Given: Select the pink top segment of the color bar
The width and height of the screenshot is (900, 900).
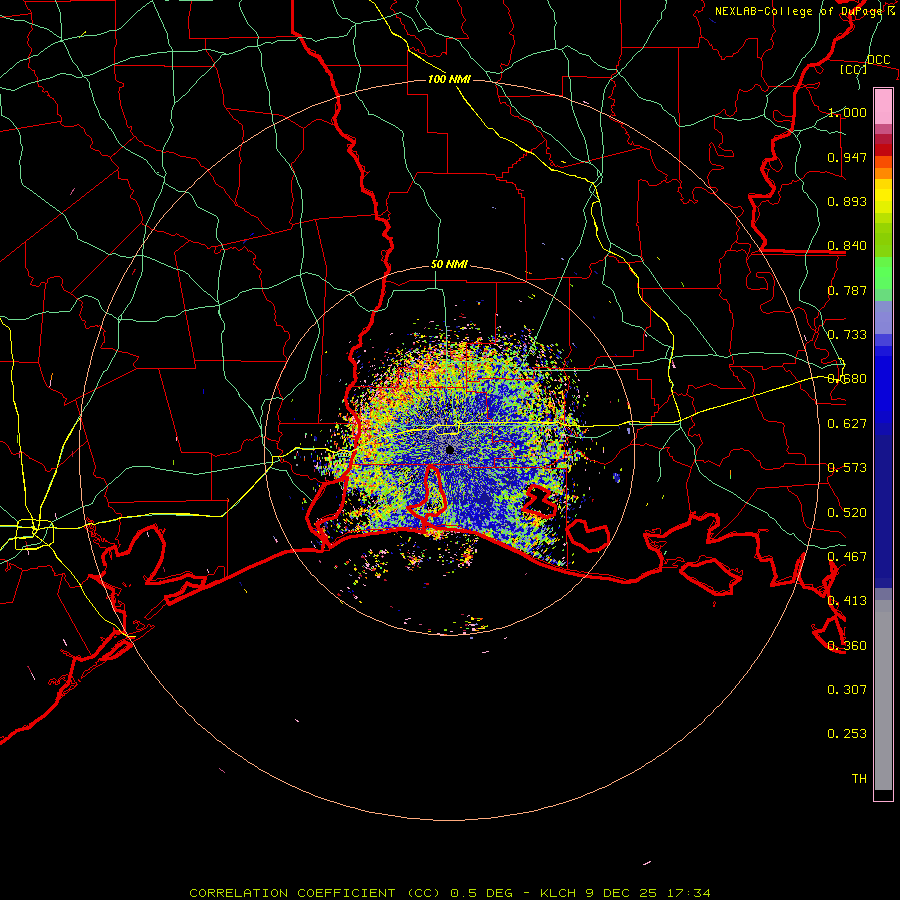Looking at the screenshot, I should coord(883,107).
